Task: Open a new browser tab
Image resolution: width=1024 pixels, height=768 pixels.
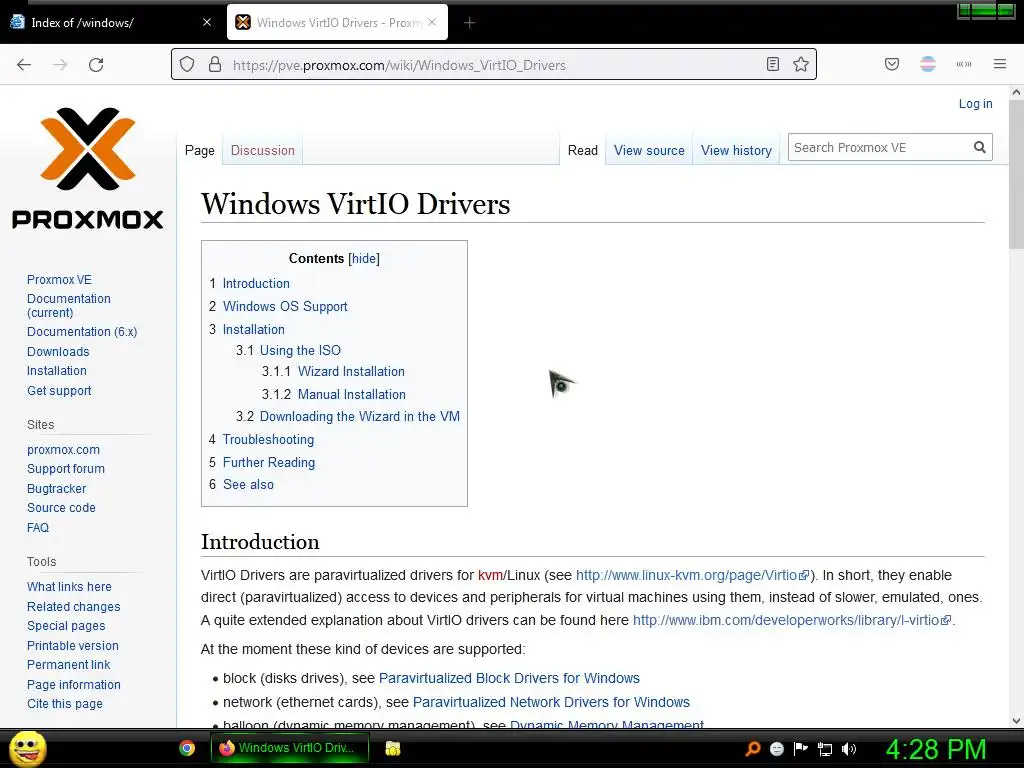Action: pos(470,23)
